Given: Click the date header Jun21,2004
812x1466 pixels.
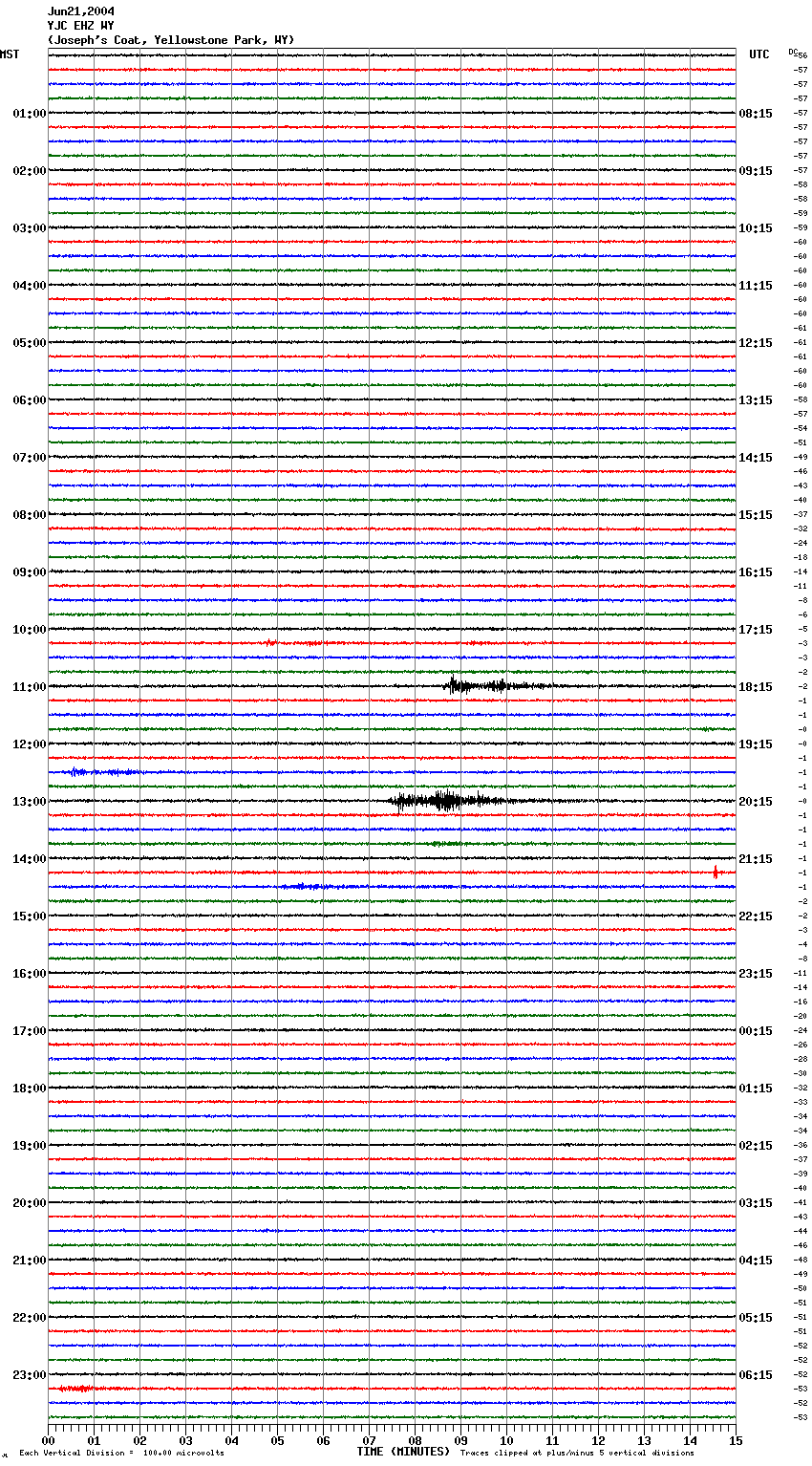Looking at the screenshot, I should tap(81, 11).
